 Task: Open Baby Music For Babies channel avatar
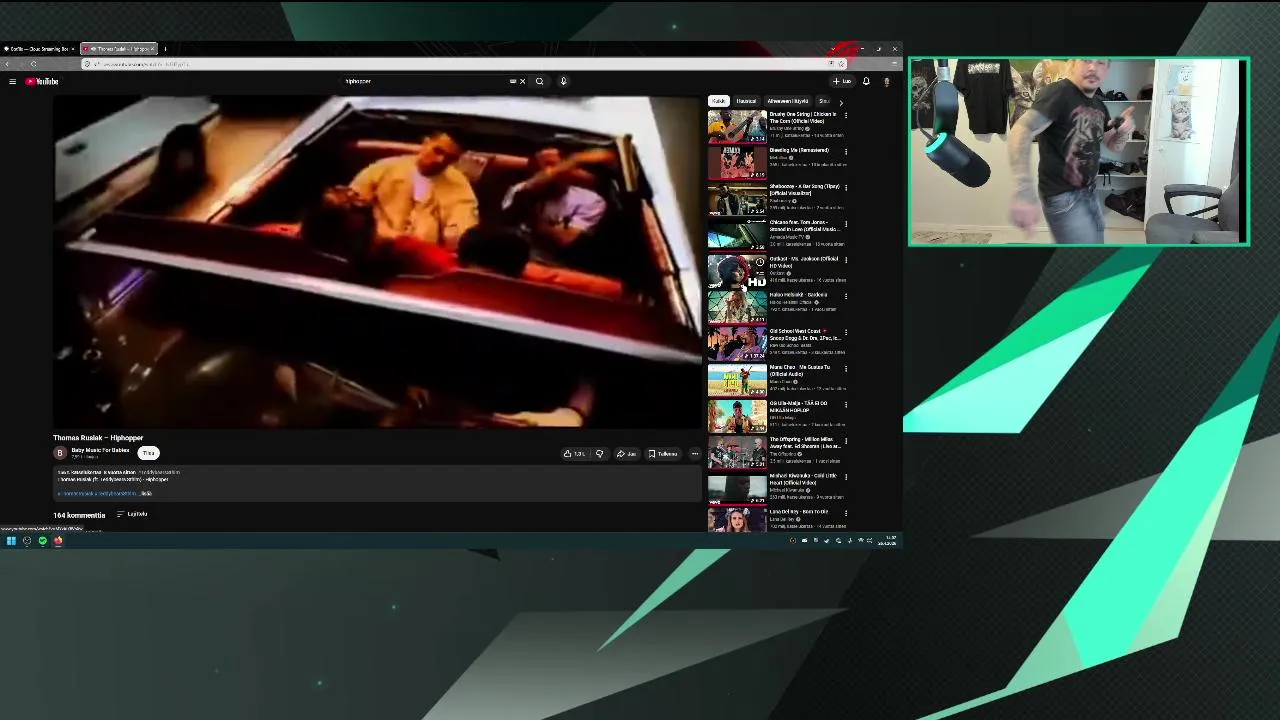(59, 453)
